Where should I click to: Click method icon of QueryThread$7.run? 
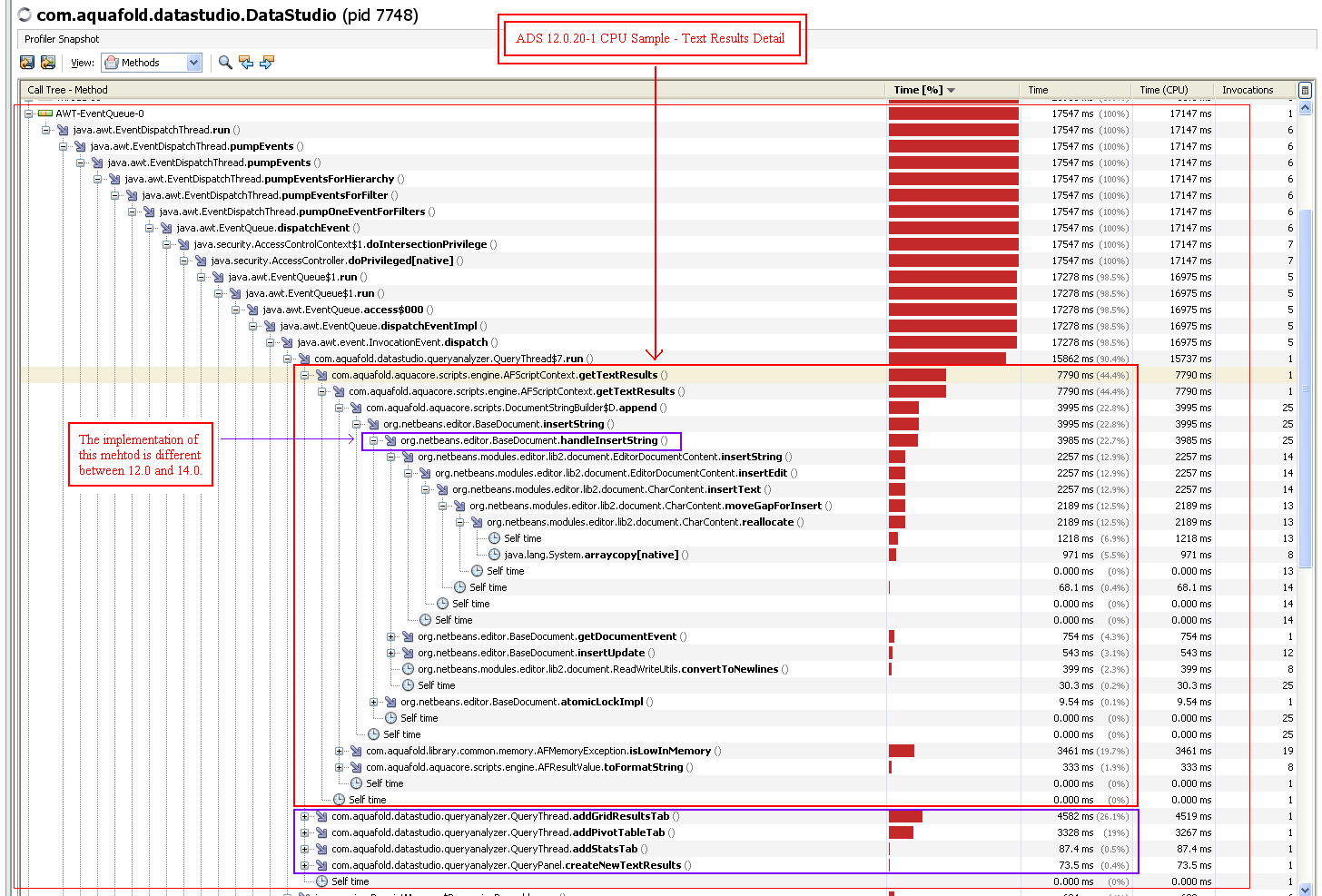click(x=304, y=359)
